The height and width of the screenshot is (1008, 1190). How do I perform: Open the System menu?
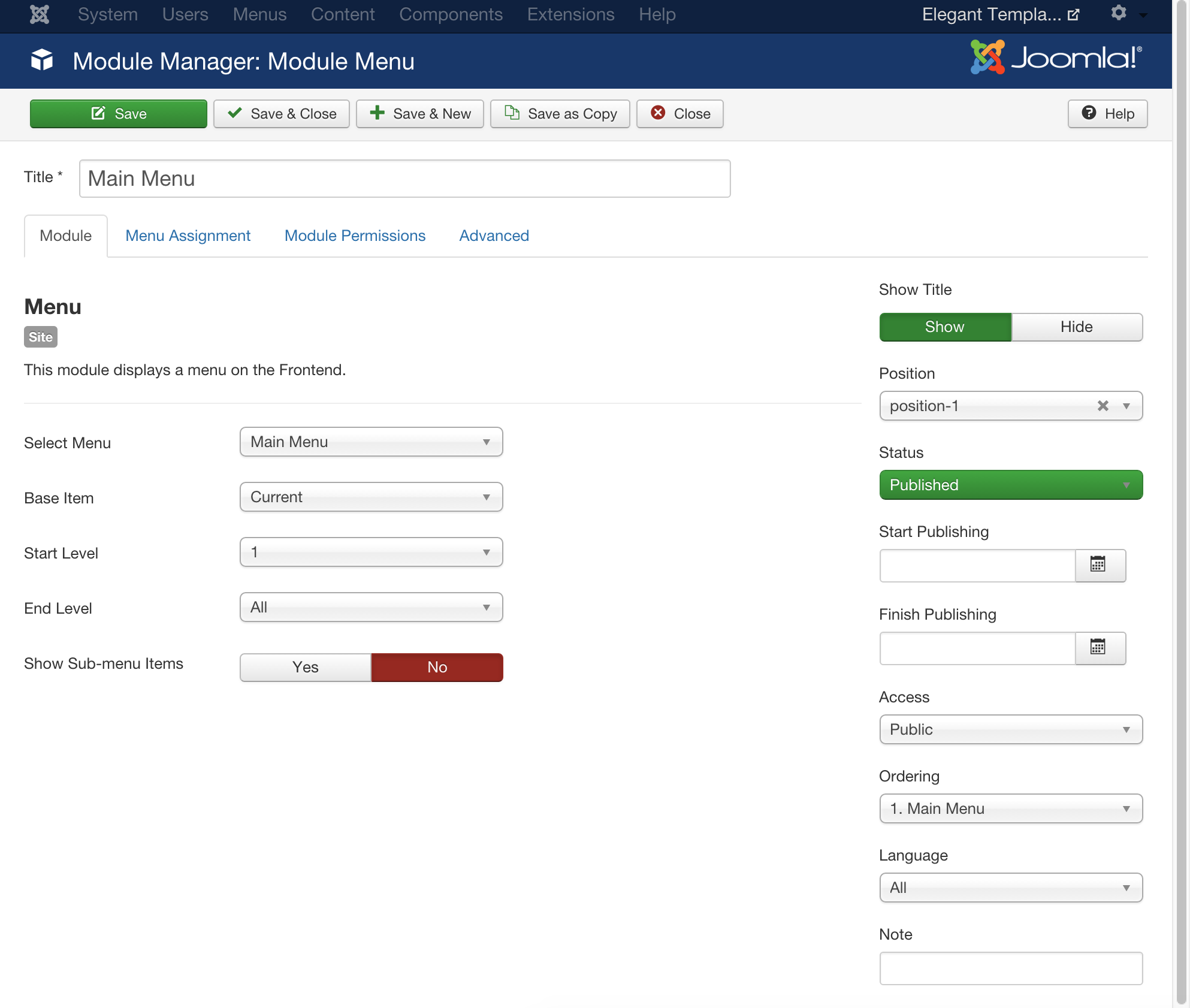tap(108, 14)
